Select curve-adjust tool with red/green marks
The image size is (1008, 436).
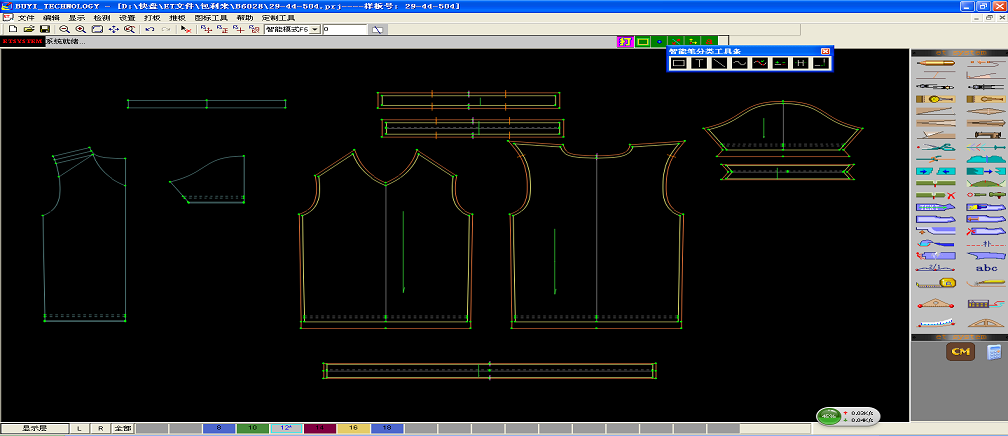(x=760, y=63)
